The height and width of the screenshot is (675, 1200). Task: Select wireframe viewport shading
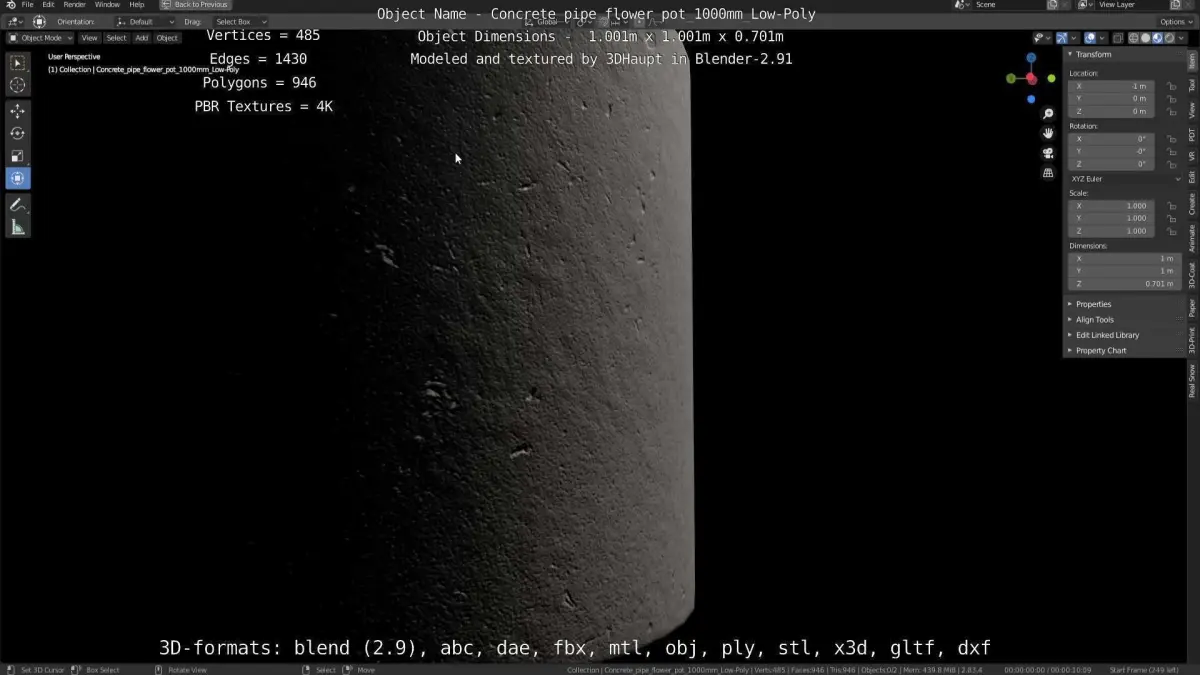coord(1135,38)
